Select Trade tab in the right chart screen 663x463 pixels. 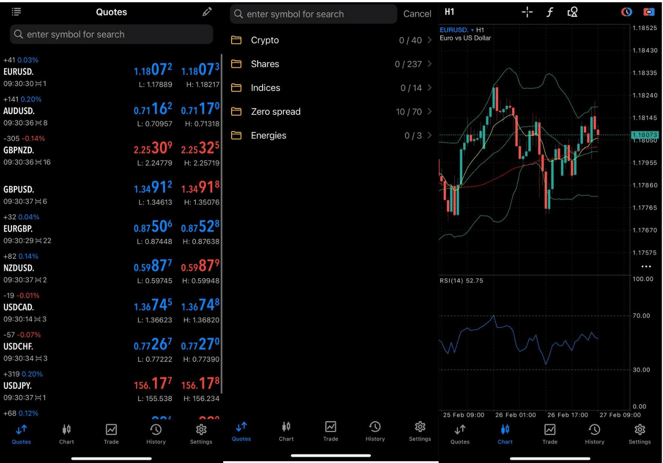(550, 434)
